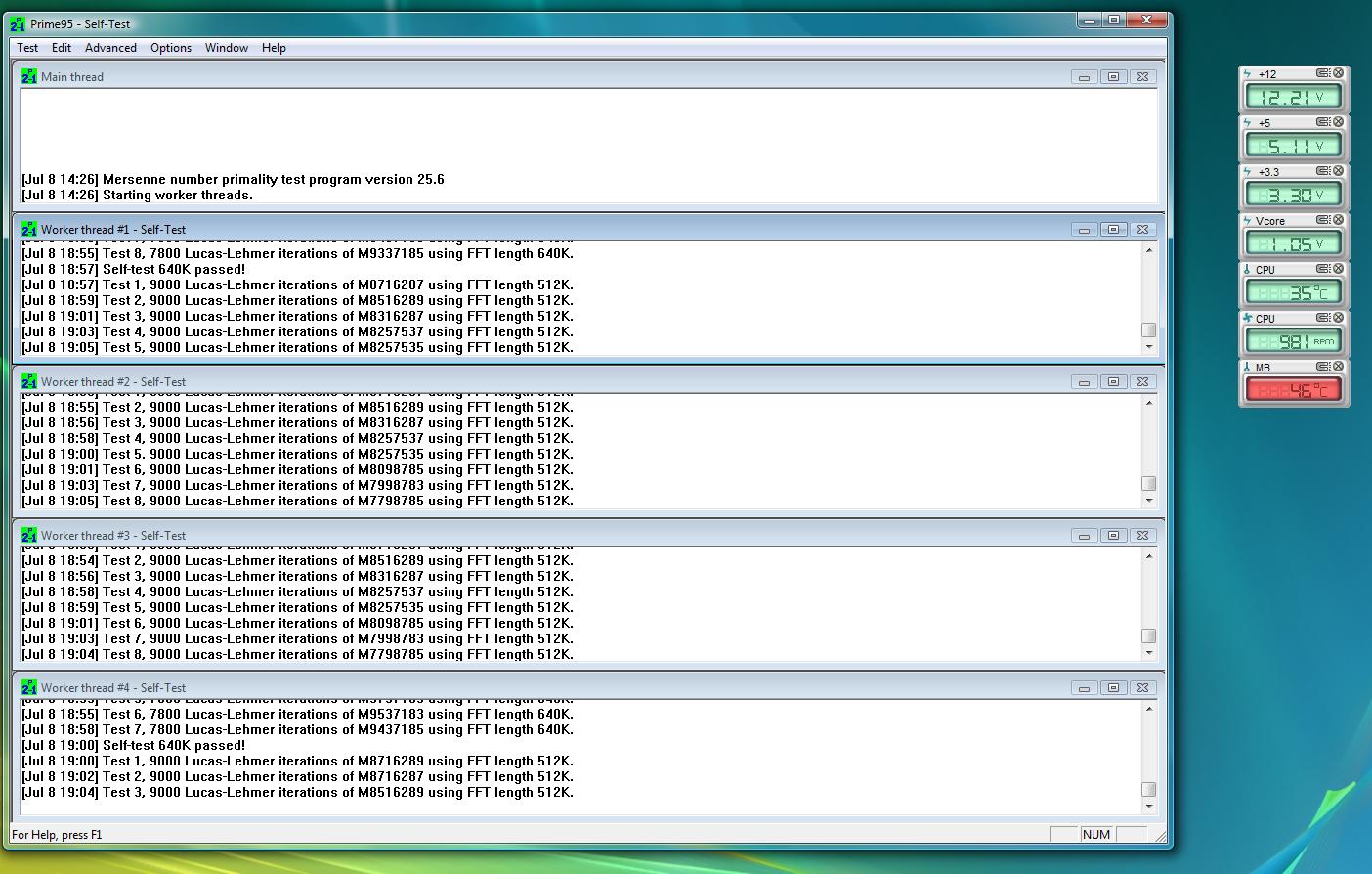Screen dimensions: 1372x874
Task: Maximize the Main thread child window
Action: [1113, 76]
